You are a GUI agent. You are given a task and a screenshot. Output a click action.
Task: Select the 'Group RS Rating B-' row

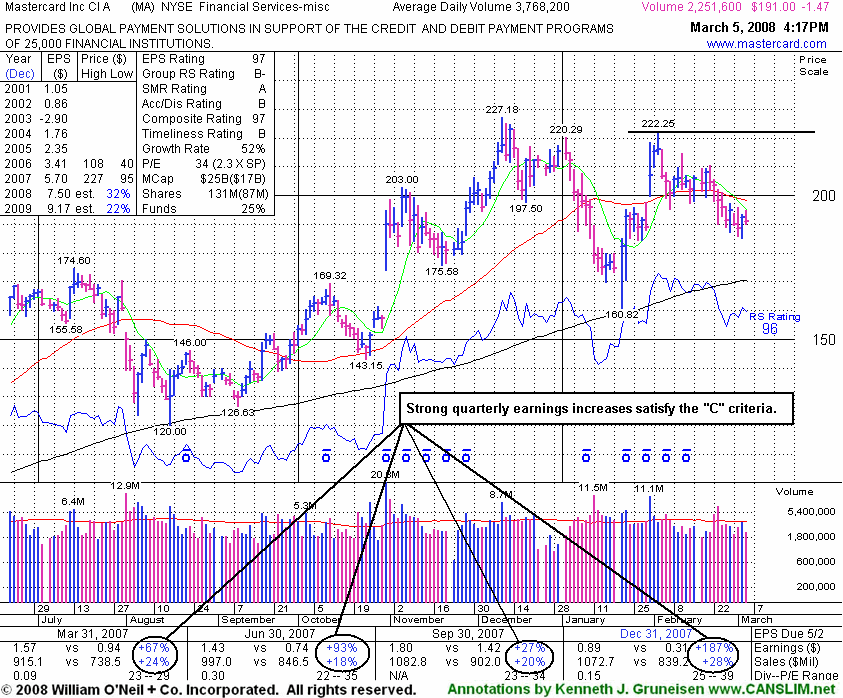(204, 74)
